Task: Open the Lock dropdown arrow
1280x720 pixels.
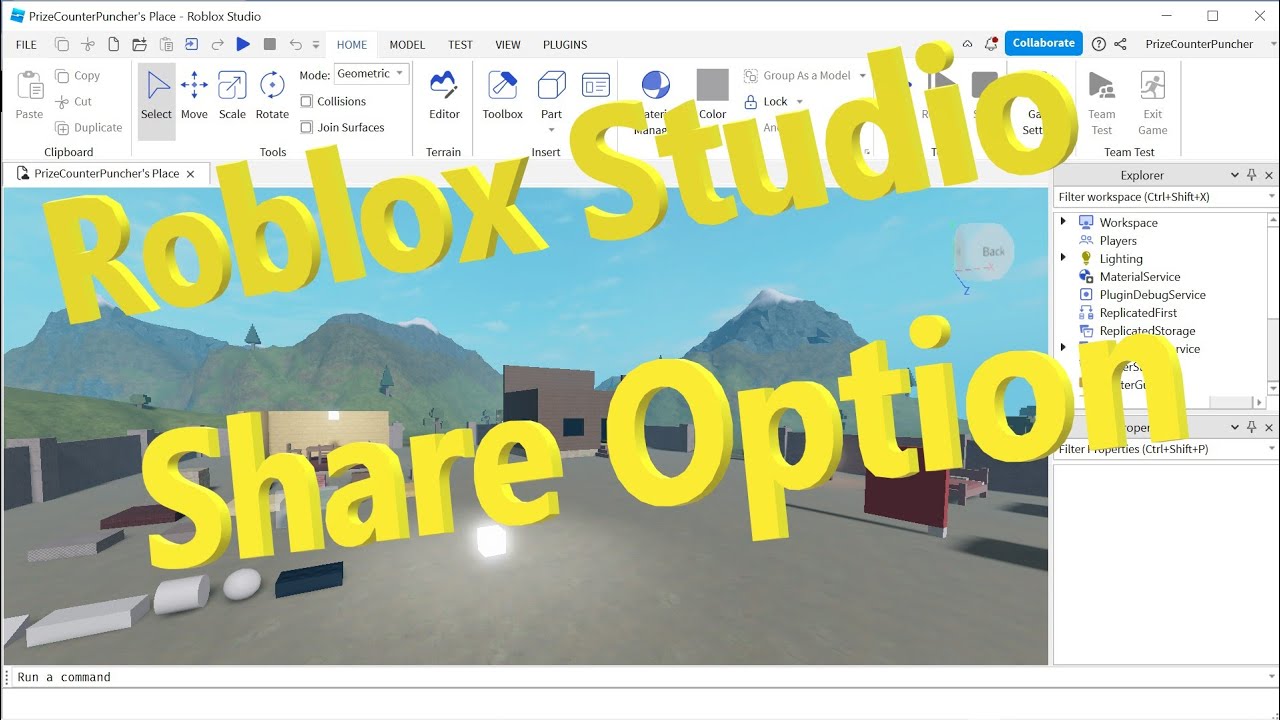Action: (x=799, y=102)
